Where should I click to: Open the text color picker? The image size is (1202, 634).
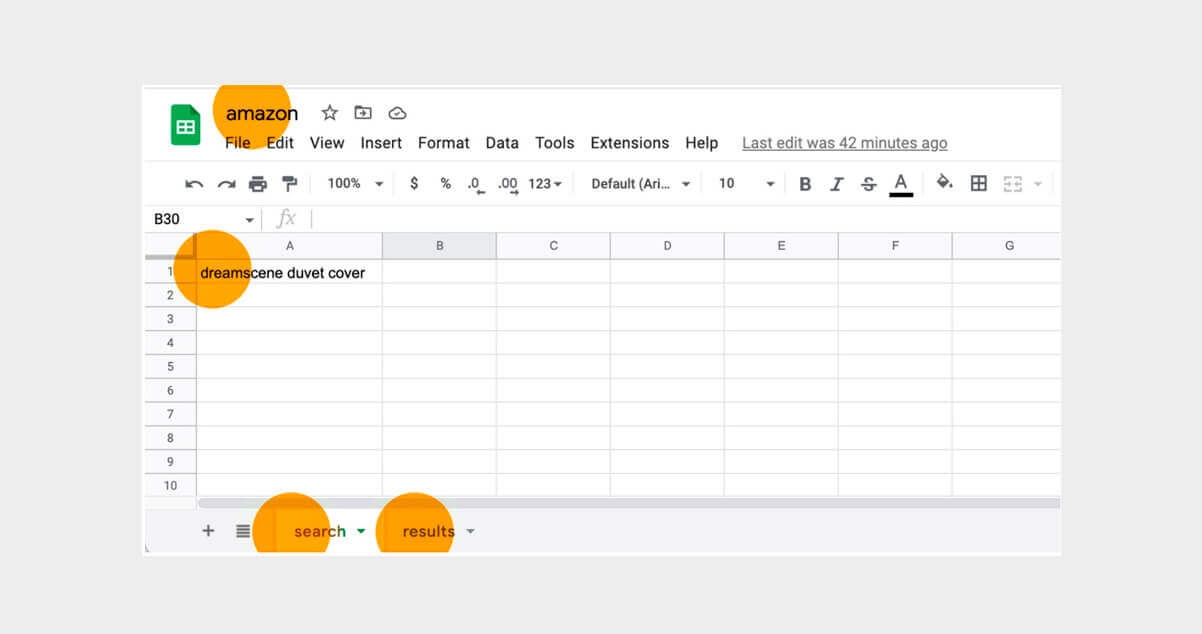(901, 184)
